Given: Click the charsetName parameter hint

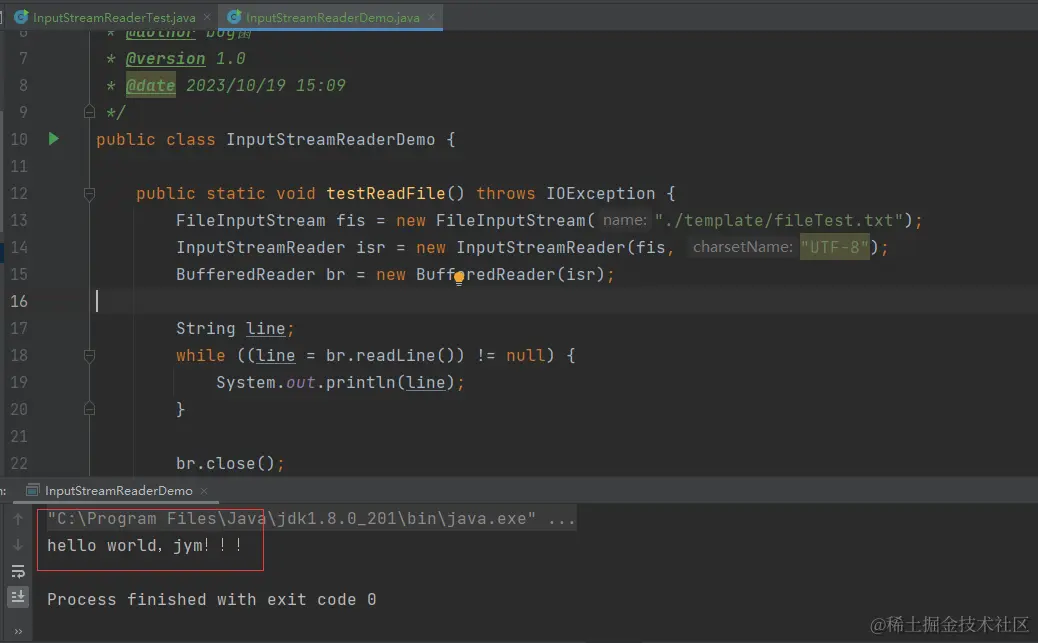Looking at the screenshot, I should 742,247.
